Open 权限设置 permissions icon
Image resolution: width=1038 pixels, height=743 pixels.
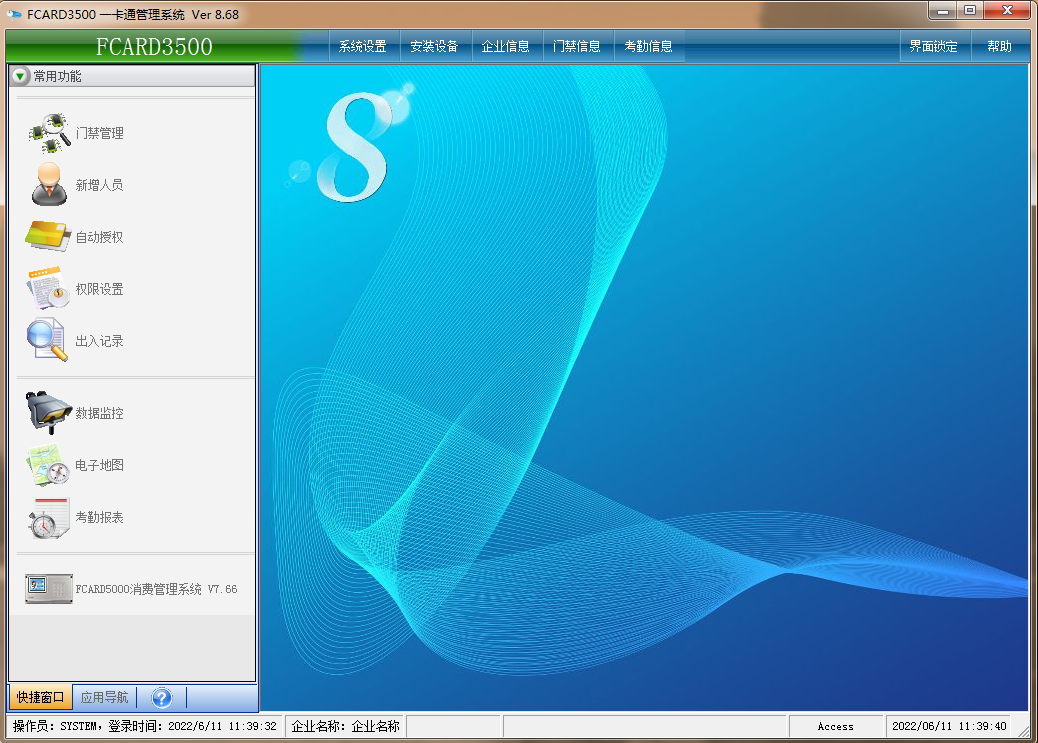(48, 289)
